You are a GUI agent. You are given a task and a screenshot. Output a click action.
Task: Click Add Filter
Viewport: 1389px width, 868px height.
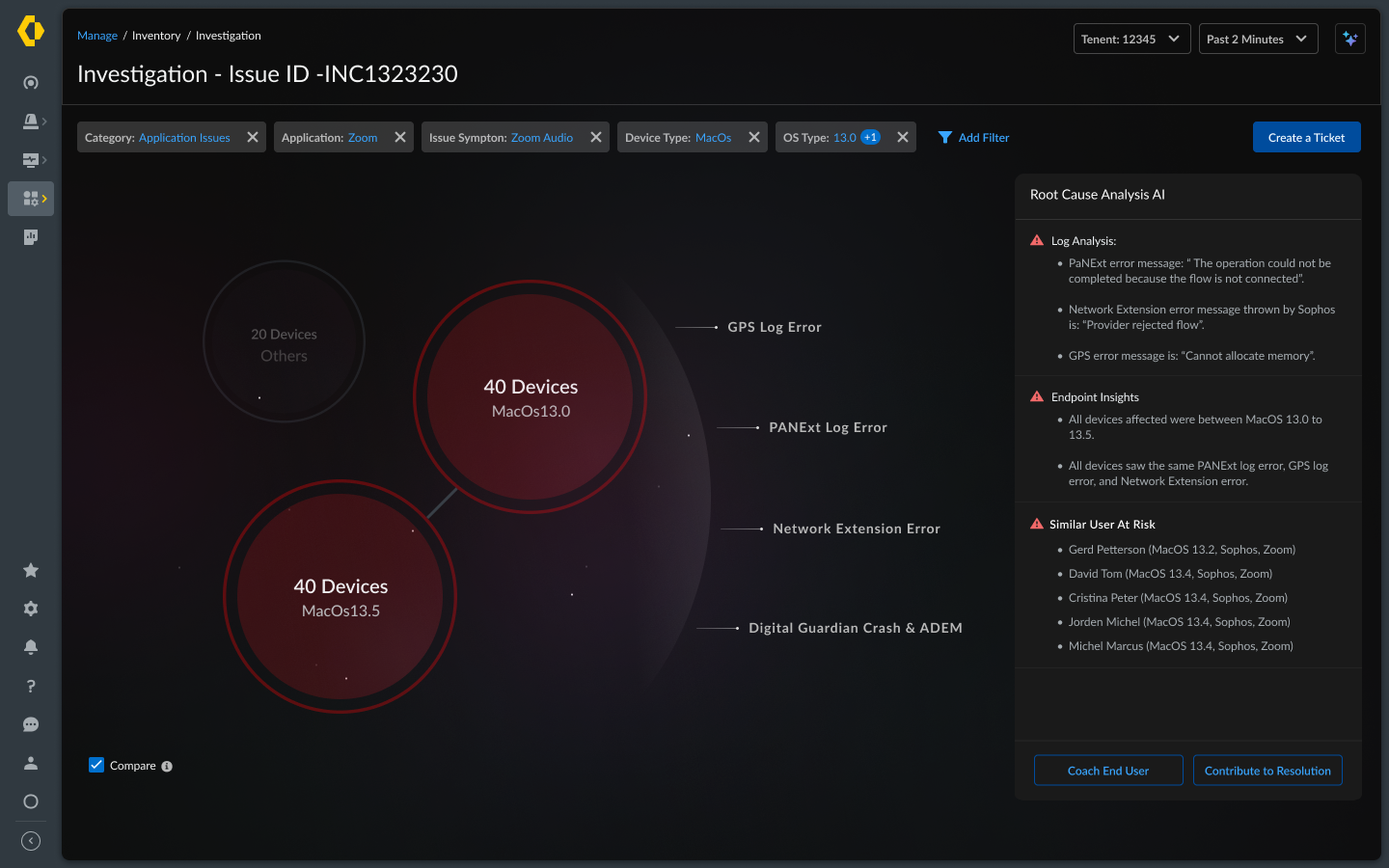click(973, 137)
